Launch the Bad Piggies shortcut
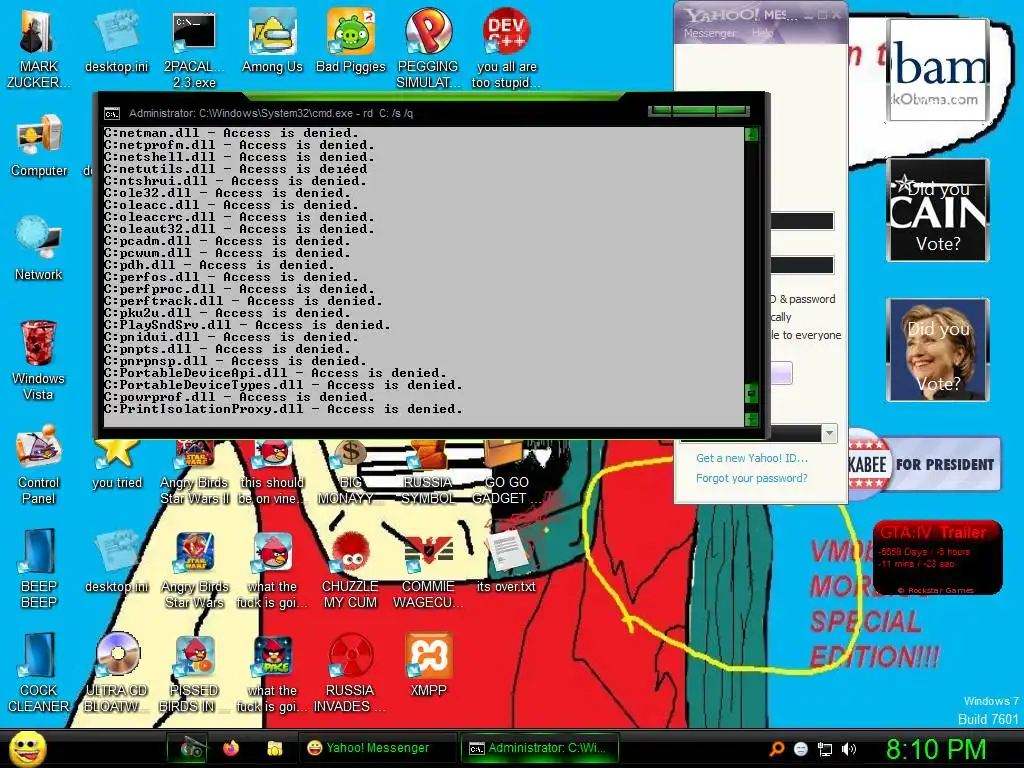Image resolution: width=1024 pixels, height=768 pixels. tap(351, 42)
